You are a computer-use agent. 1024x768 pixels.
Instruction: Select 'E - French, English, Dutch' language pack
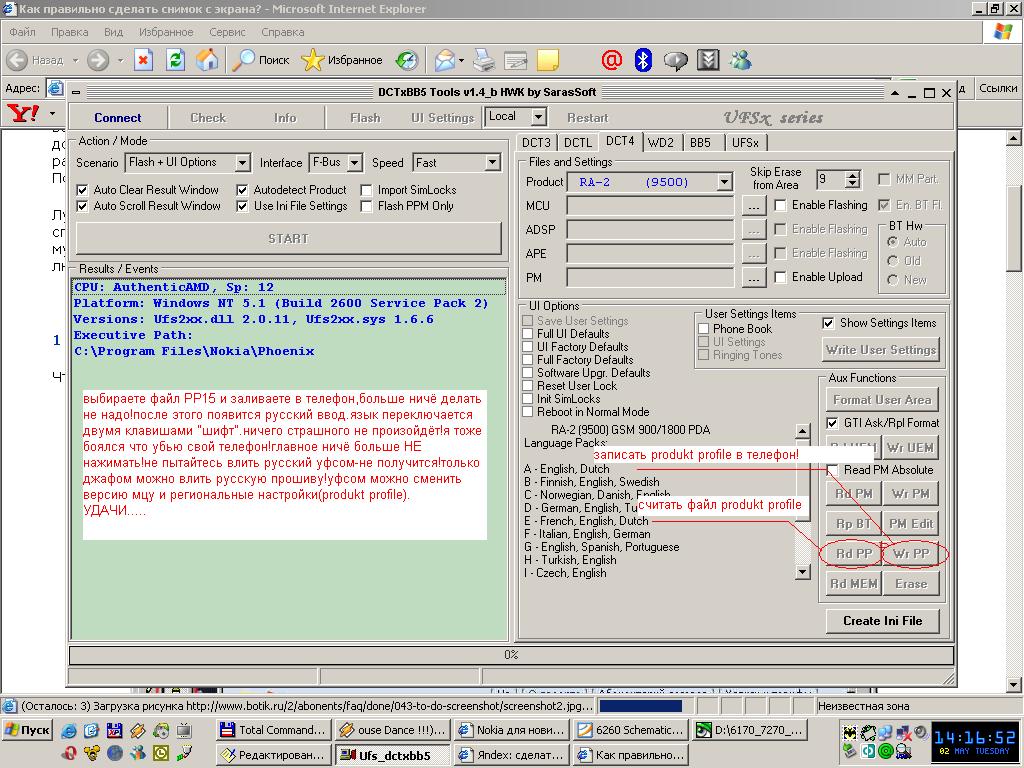click(x=586, y=521)
